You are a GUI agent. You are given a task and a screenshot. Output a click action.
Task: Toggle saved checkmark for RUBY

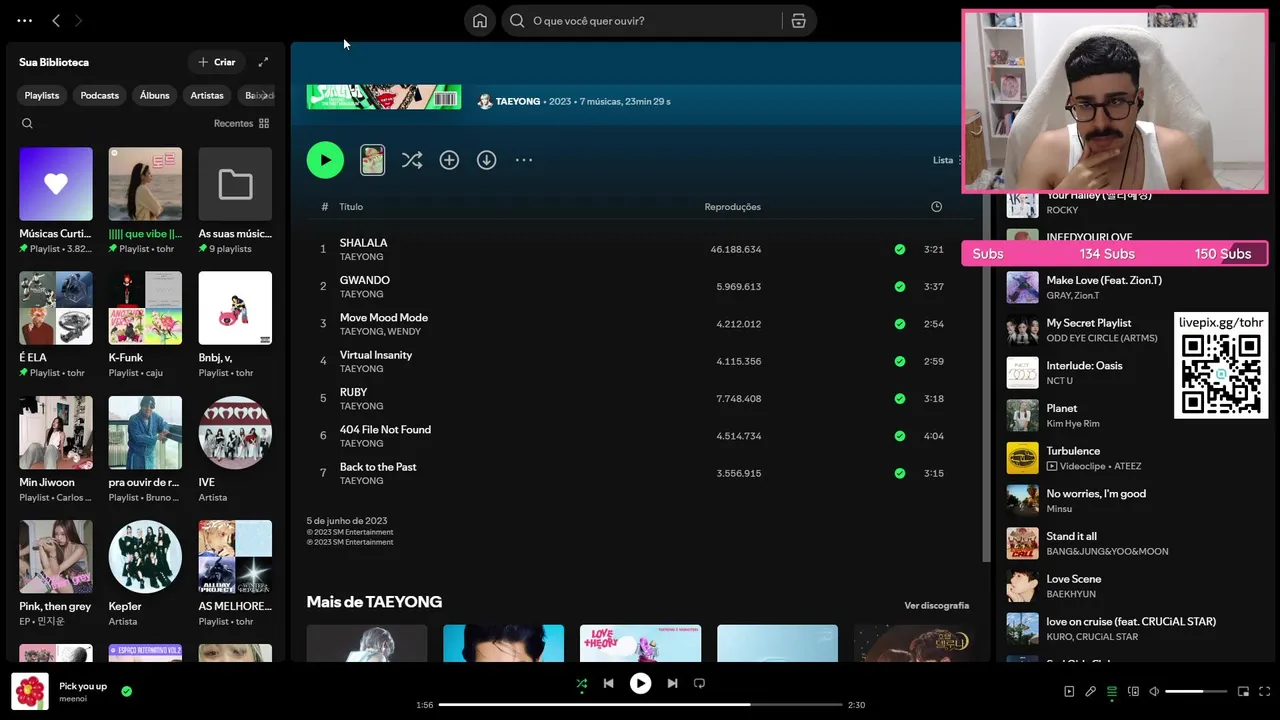(900, 399)
